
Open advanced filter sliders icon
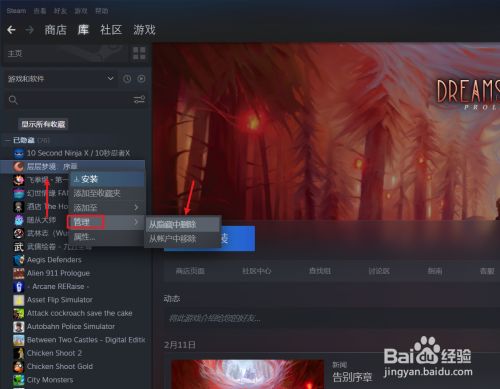pyautogui.click(x=139, y=99)
